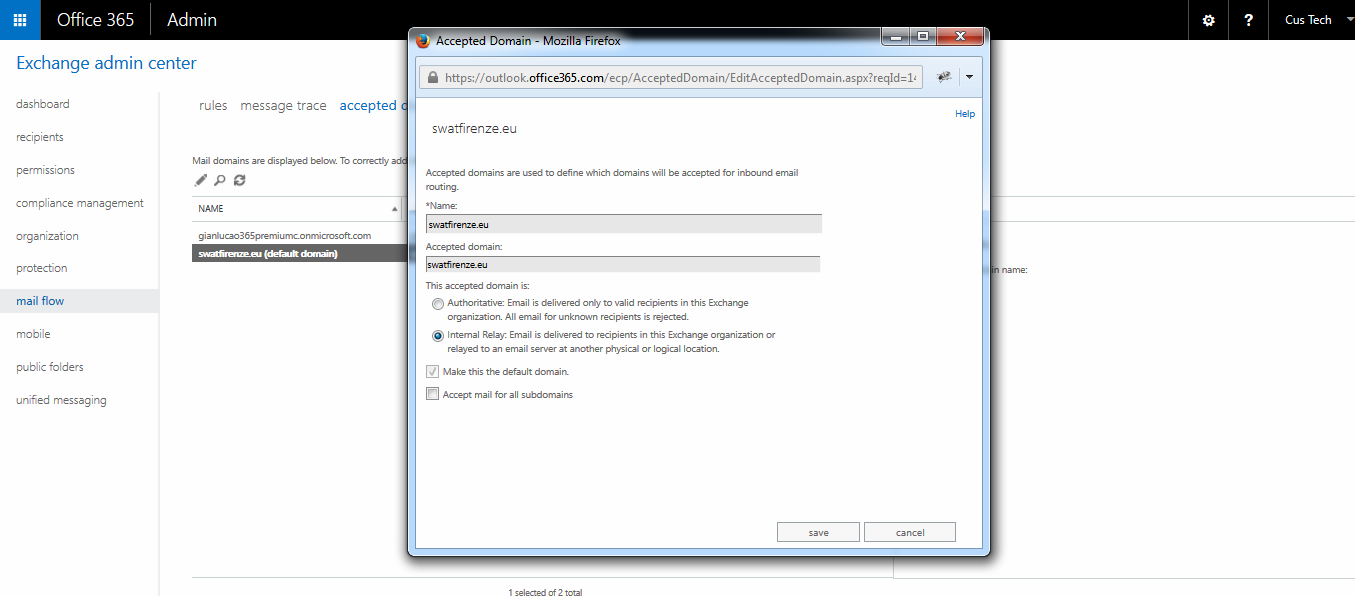Image resolution: width=1355 pixels, height=596 pixels.
Task: Refresh the accepted domains list
Action: (x=240, y=180)
